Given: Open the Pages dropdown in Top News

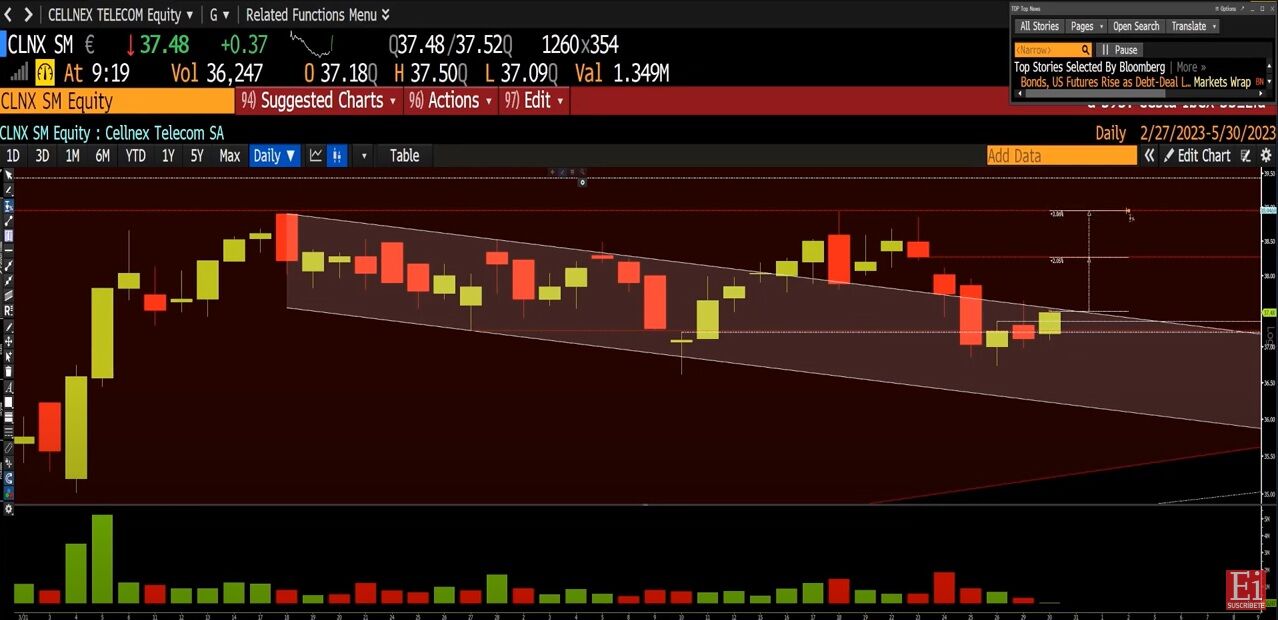Looking at the screenshot, I should coord(1086,26).
